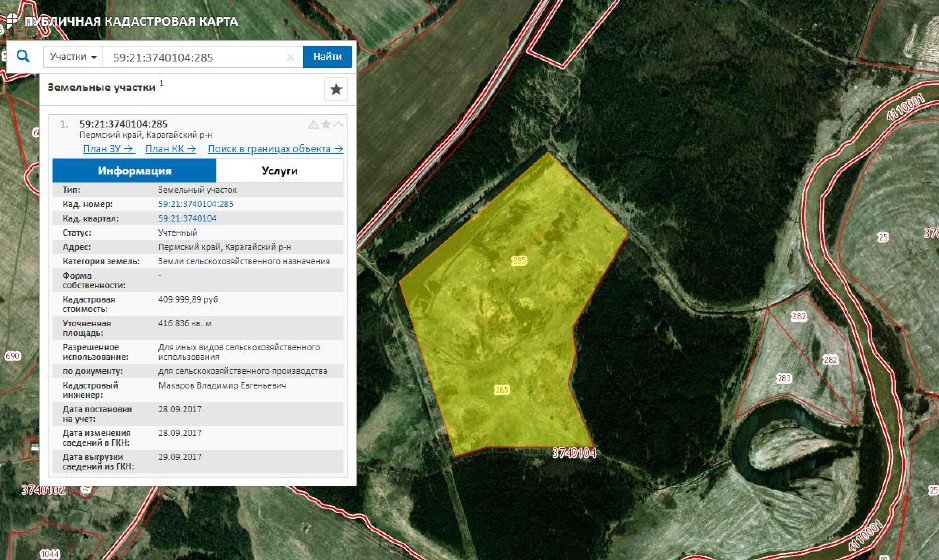Click Поиск в границах объекта link
939x560 pixels.
click(x=275, y=149)
